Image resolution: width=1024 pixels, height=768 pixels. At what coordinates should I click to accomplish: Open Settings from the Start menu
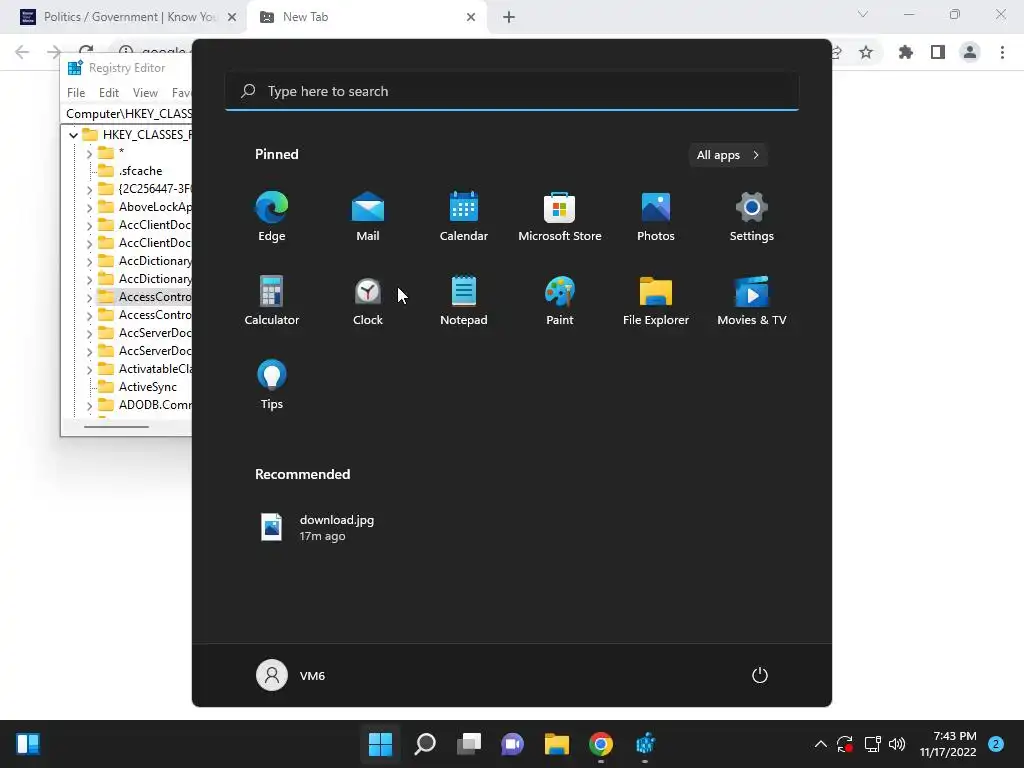click(752, 216)
